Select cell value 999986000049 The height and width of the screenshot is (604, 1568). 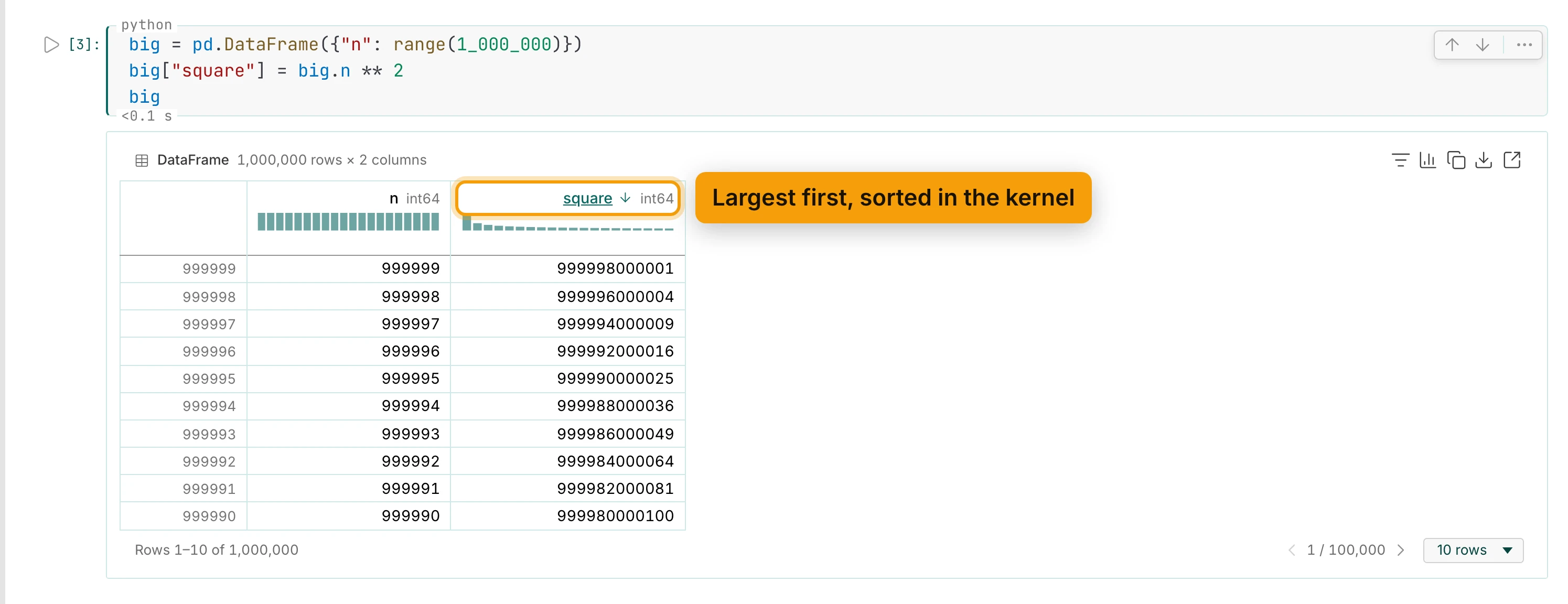pos(615,434)
